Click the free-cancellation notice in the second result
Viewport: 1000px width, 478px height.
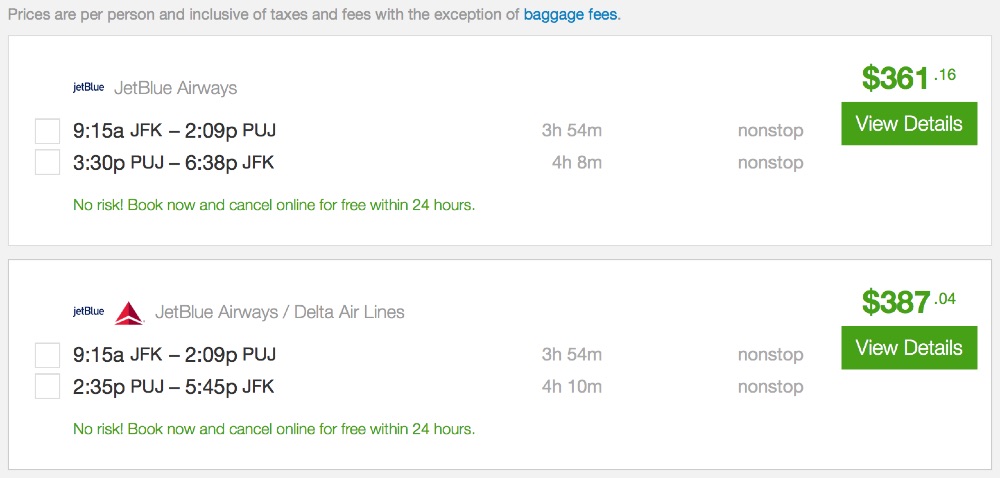pyautogui.click(x=274, y=429)
